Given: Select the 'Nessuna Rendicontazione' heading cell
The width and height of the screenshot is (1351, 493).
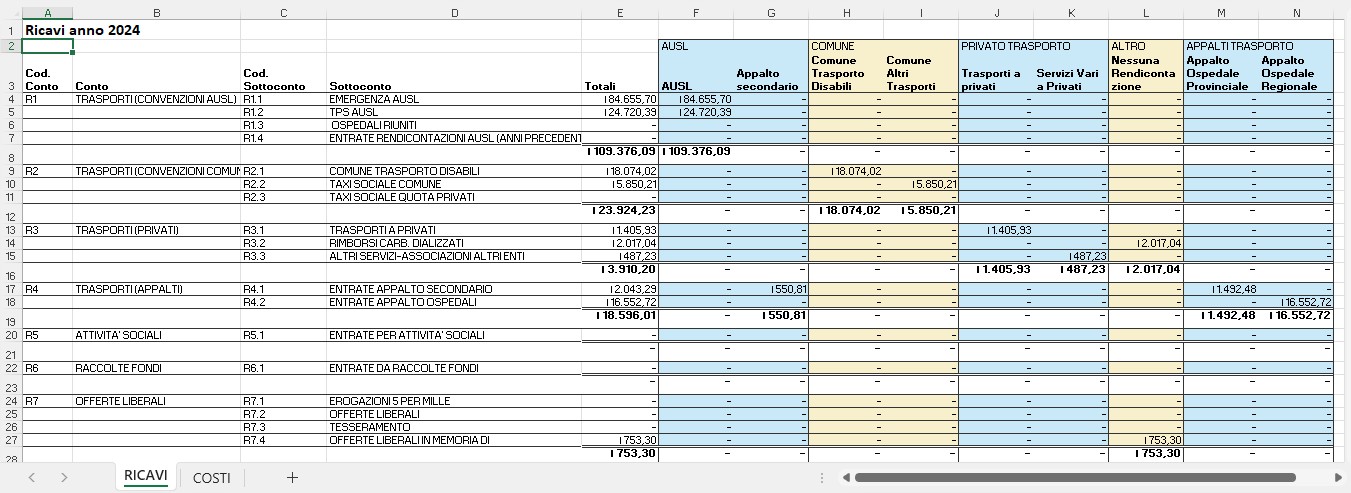Looking at the screenshot, I should [x=1146, y=73].
